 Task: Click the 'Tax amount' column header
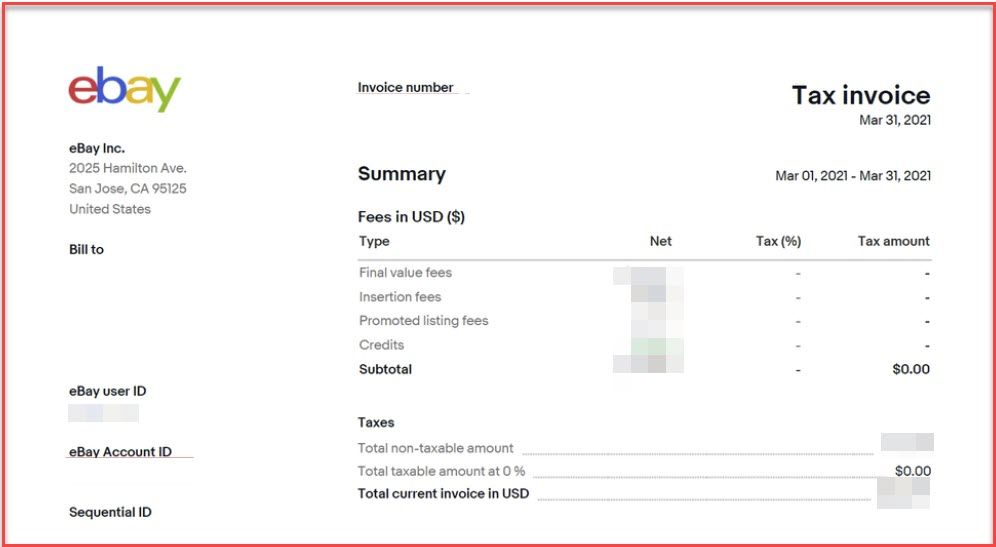click(x=893, y=241)
